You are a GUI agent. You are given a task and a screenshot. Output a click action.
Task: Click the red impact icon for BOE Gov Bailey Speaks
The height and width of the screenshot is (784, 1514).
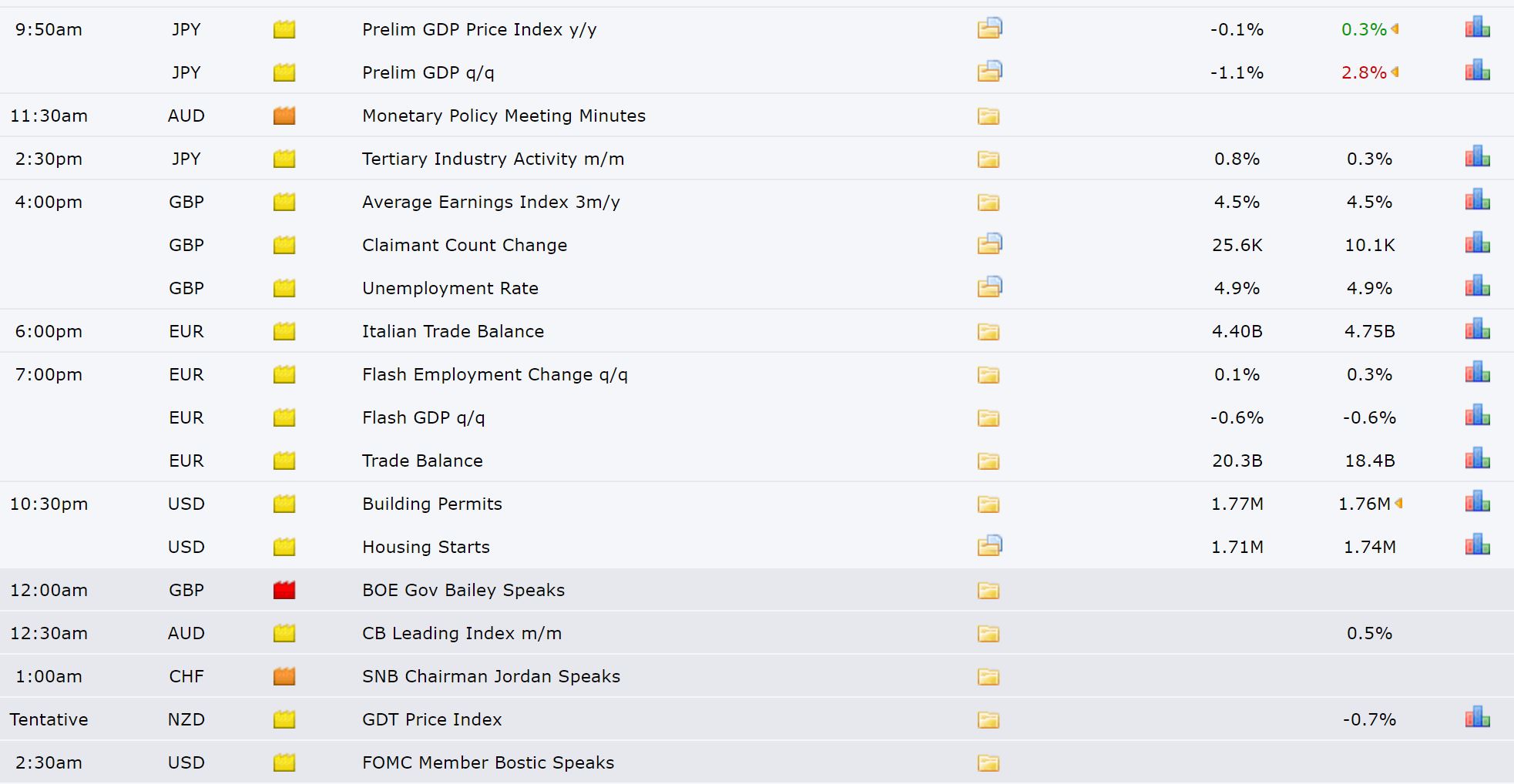point(284,591)
